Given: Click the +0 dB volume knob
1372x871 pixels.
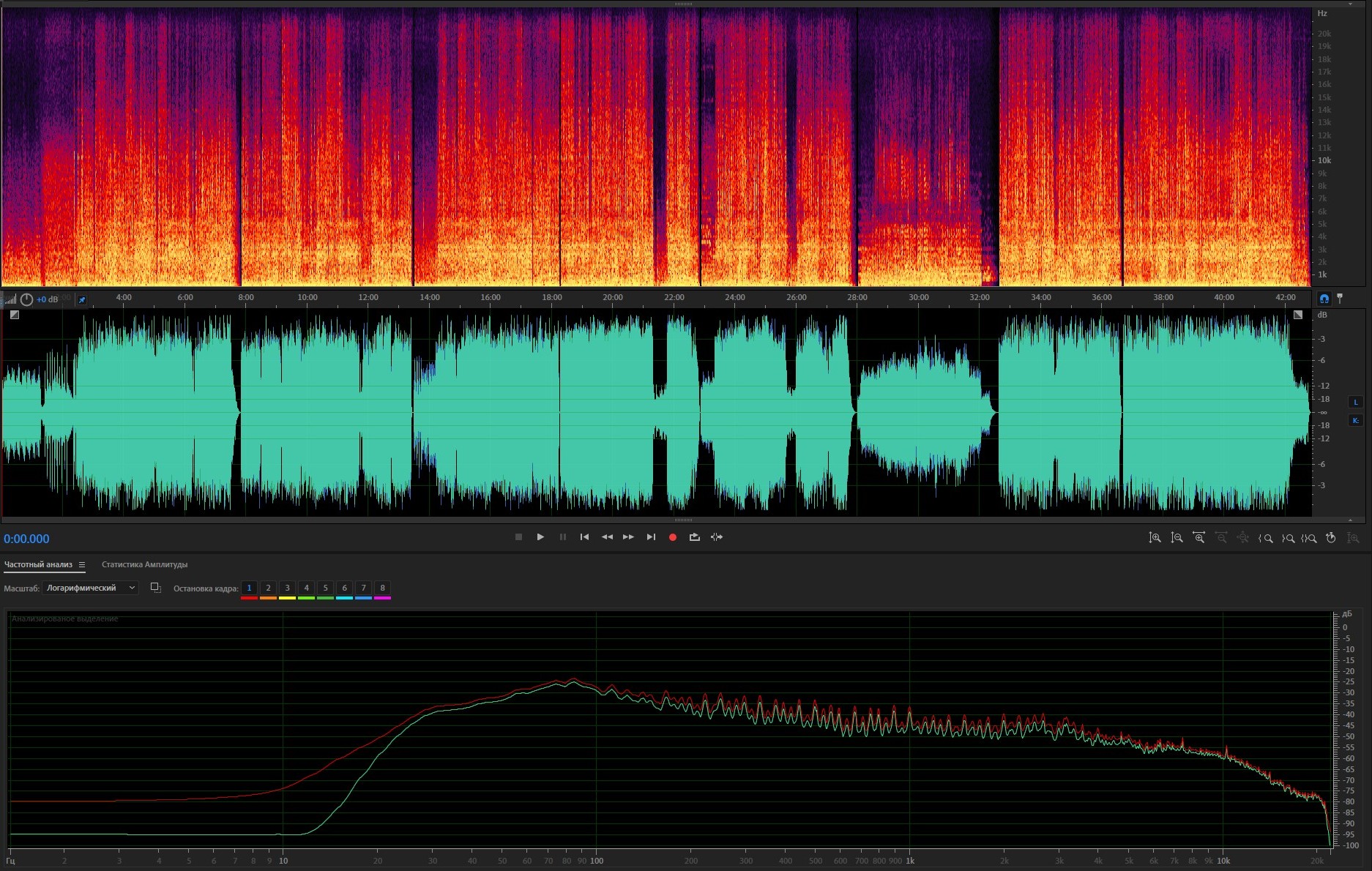Looking at the screenshot, I should pos(26,299).
